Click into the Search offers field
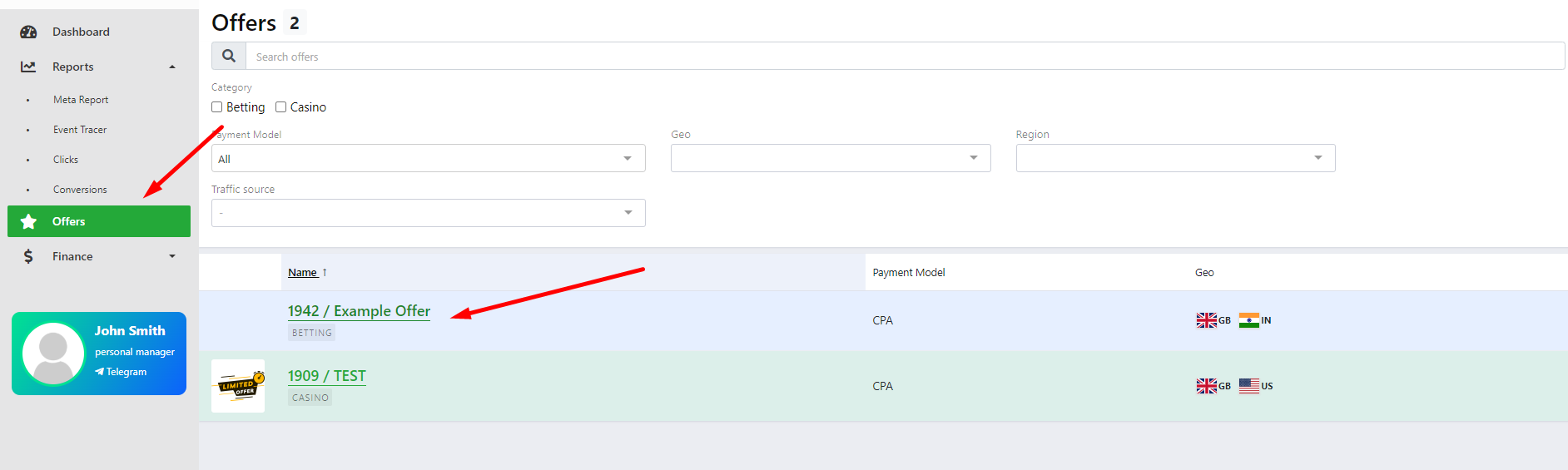Image resolution: width=1568 pixels, height=470 pixels. [x=904, y=57]
